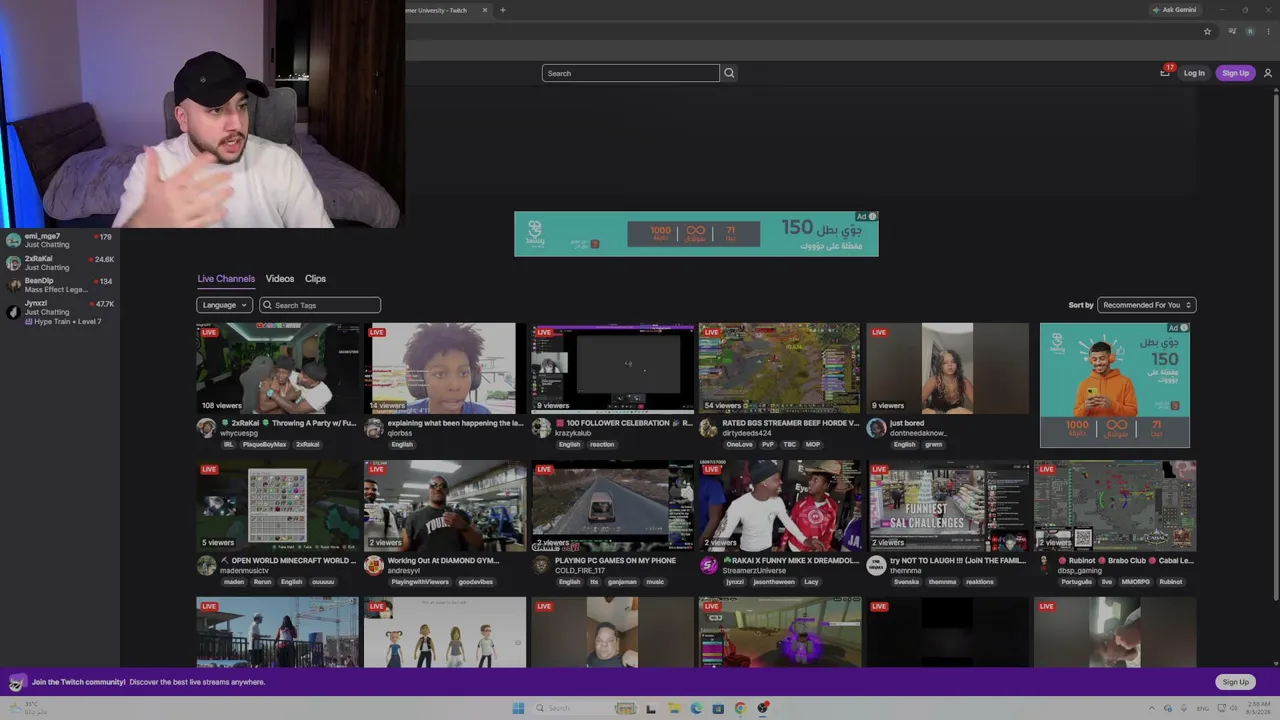1280x720 pixels.
Task: Select the Rerun tag
Action: click(262, 582)
